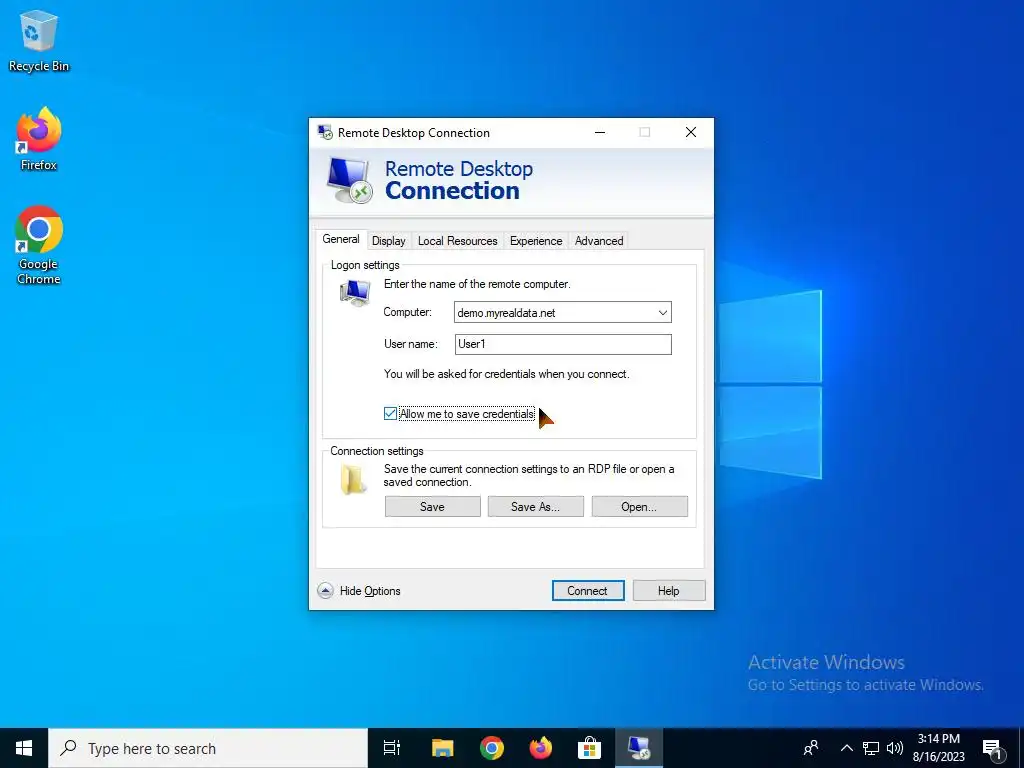
Task: Open Microsoft Store from the taskbar
Action: pos(589,748)
